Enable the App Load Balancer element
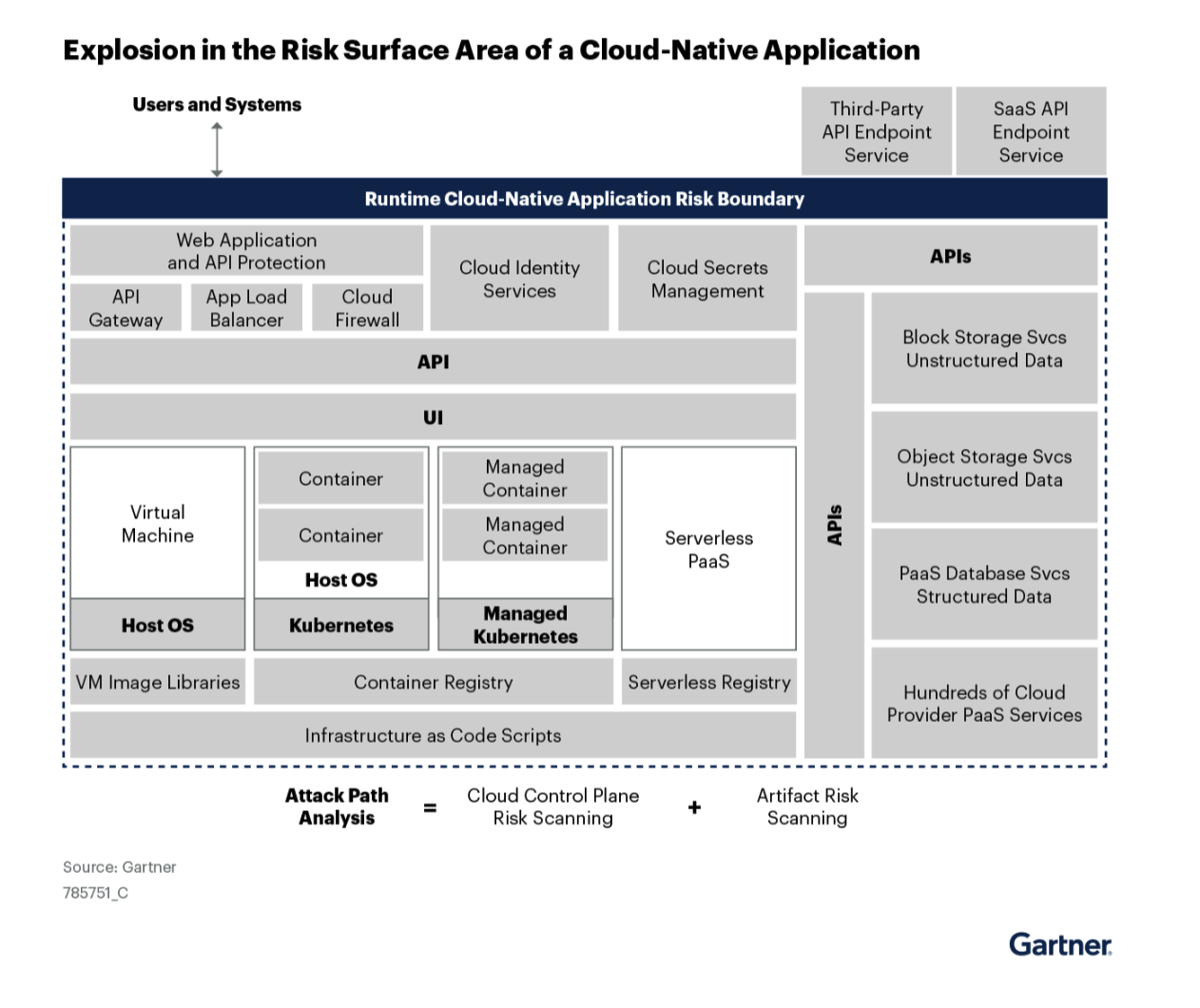1200x1008 pixels. [246, 306]
